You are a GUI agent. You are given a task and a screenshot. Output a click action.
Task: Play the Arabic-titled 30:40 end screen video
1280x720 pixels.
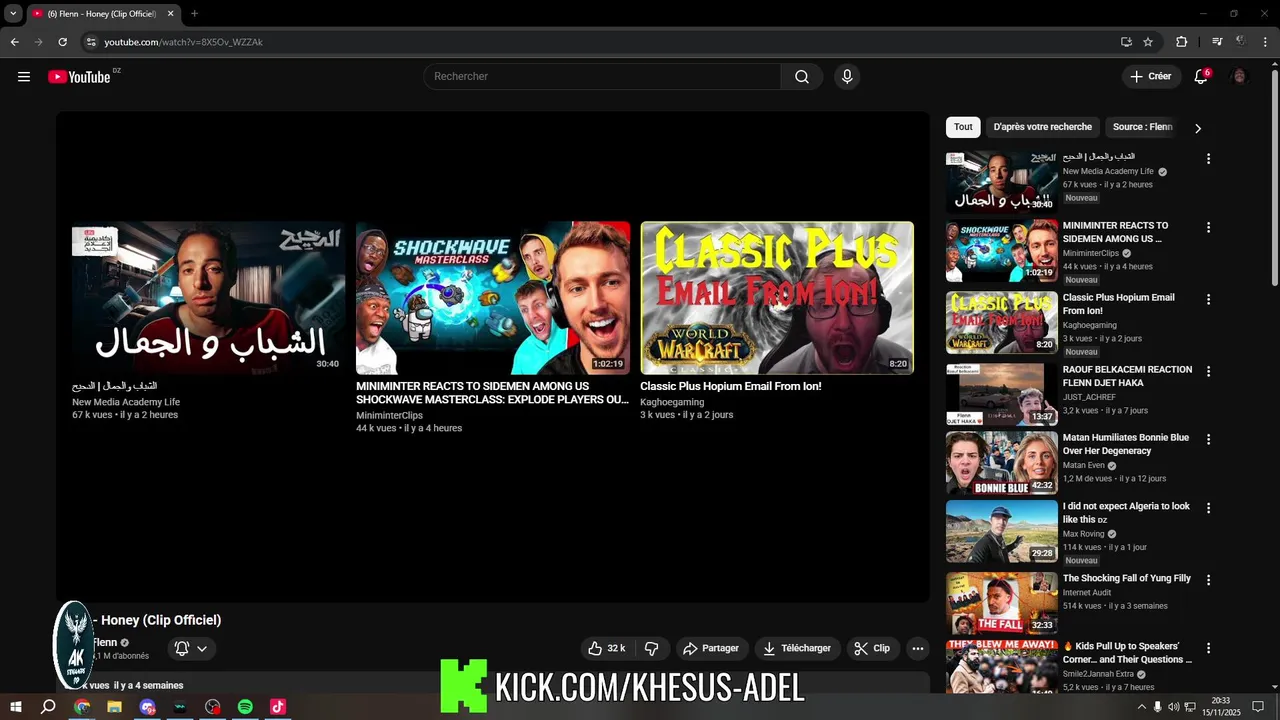(208, 298)
